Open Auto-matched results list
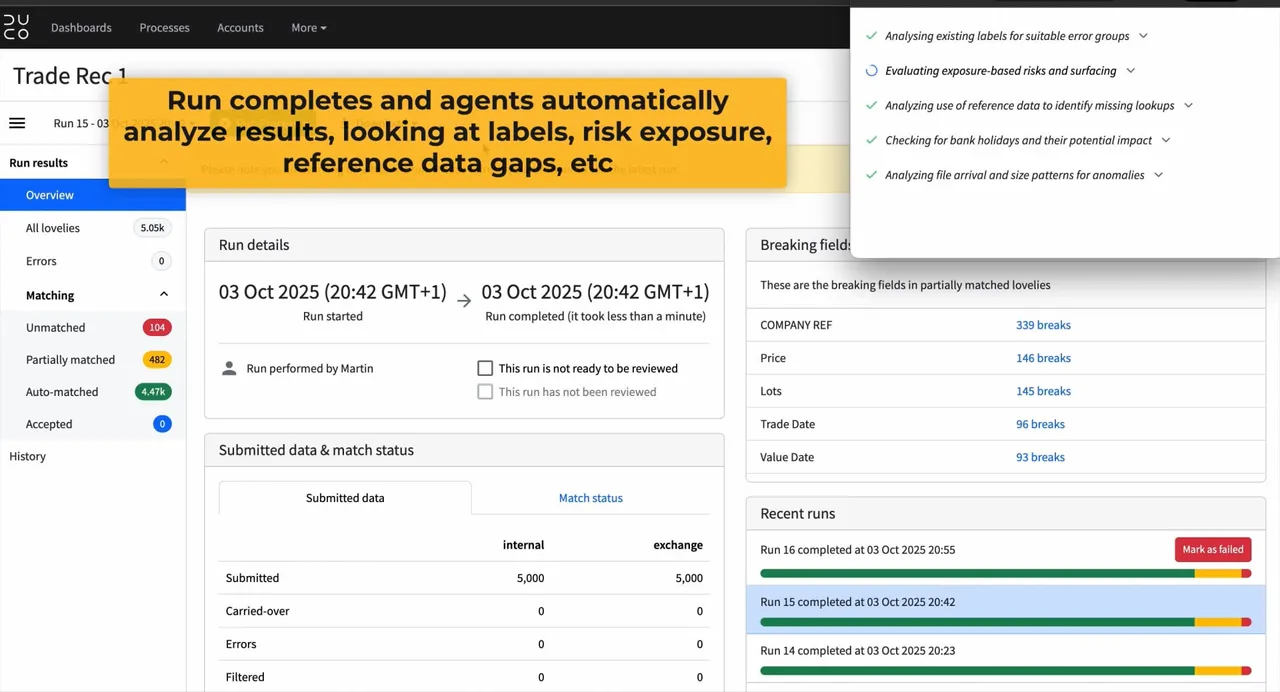Image resolution: width=1280 pixels, height=692 pixels. click(x=62, y=392)
